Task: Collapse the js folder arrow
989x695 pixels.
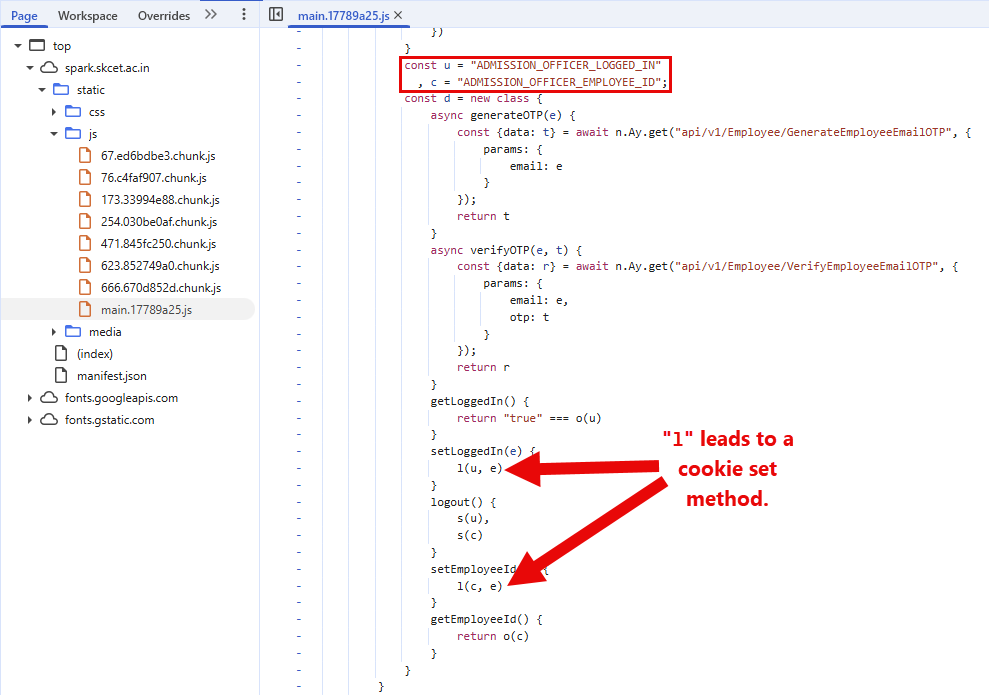Action: click(x=54, y=134)
